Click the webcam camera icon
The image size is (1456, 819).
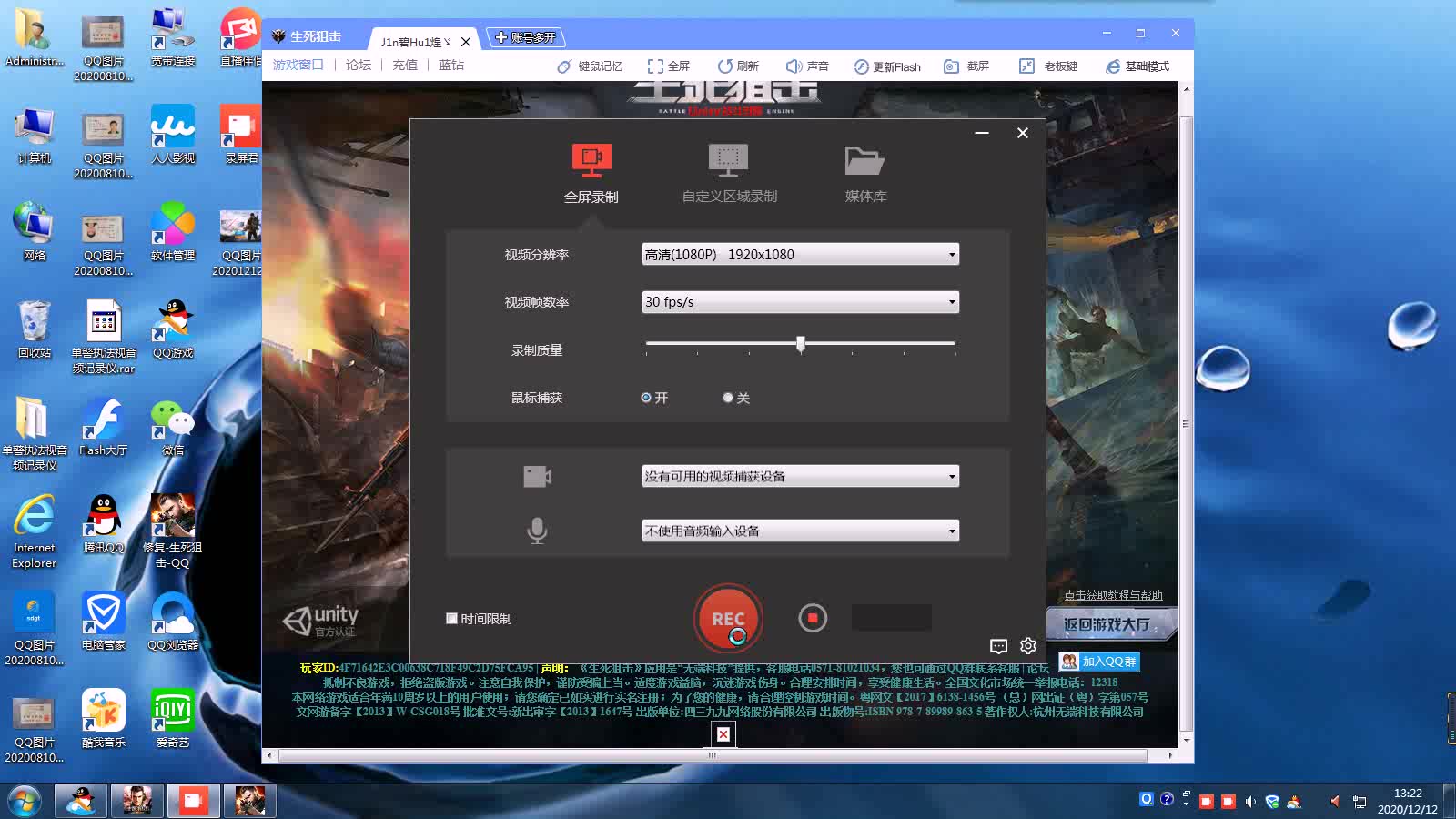click(537, 476)
